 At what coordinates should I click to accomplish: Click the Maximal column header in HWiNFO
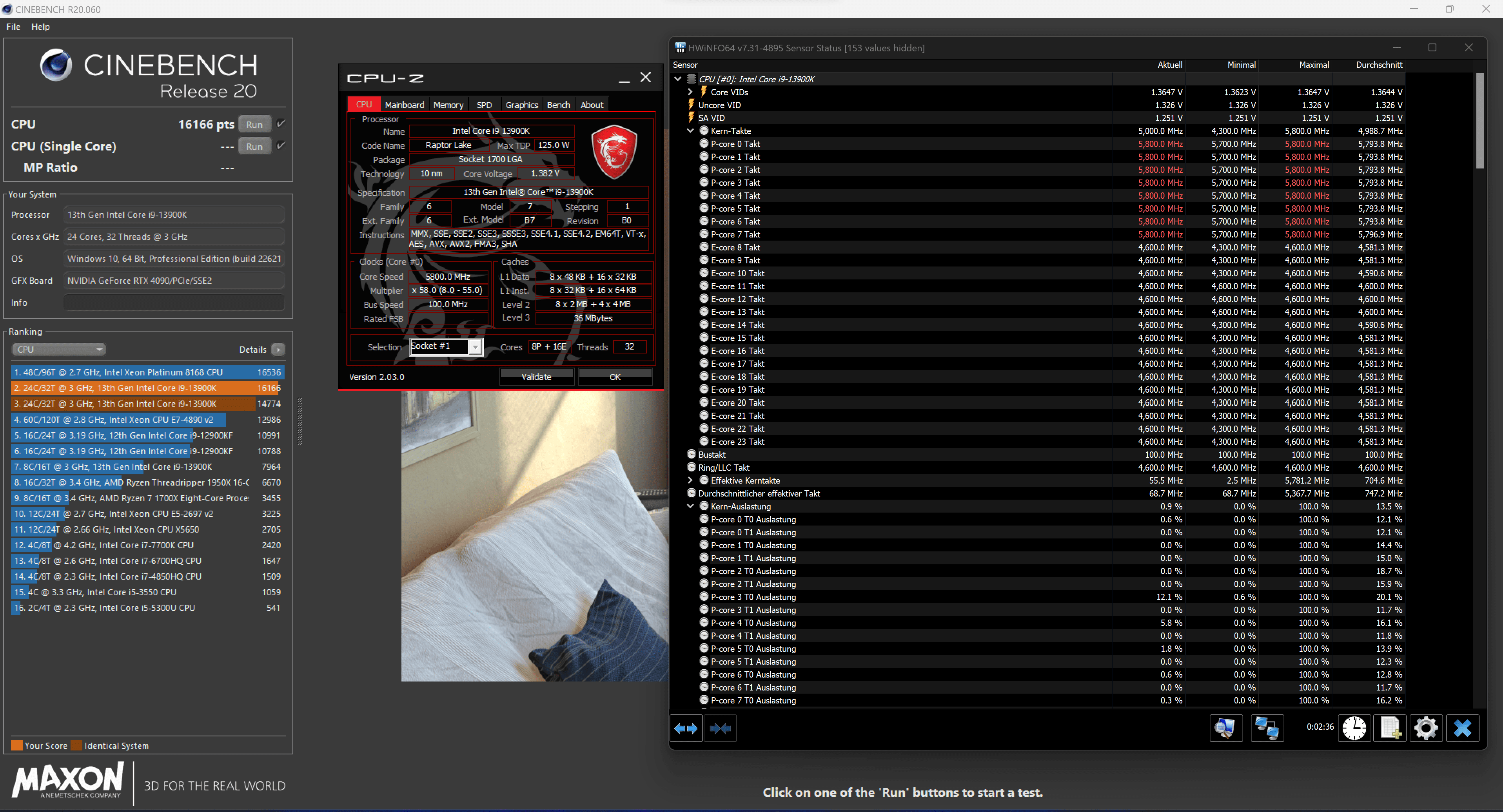tap(1314, 65)
